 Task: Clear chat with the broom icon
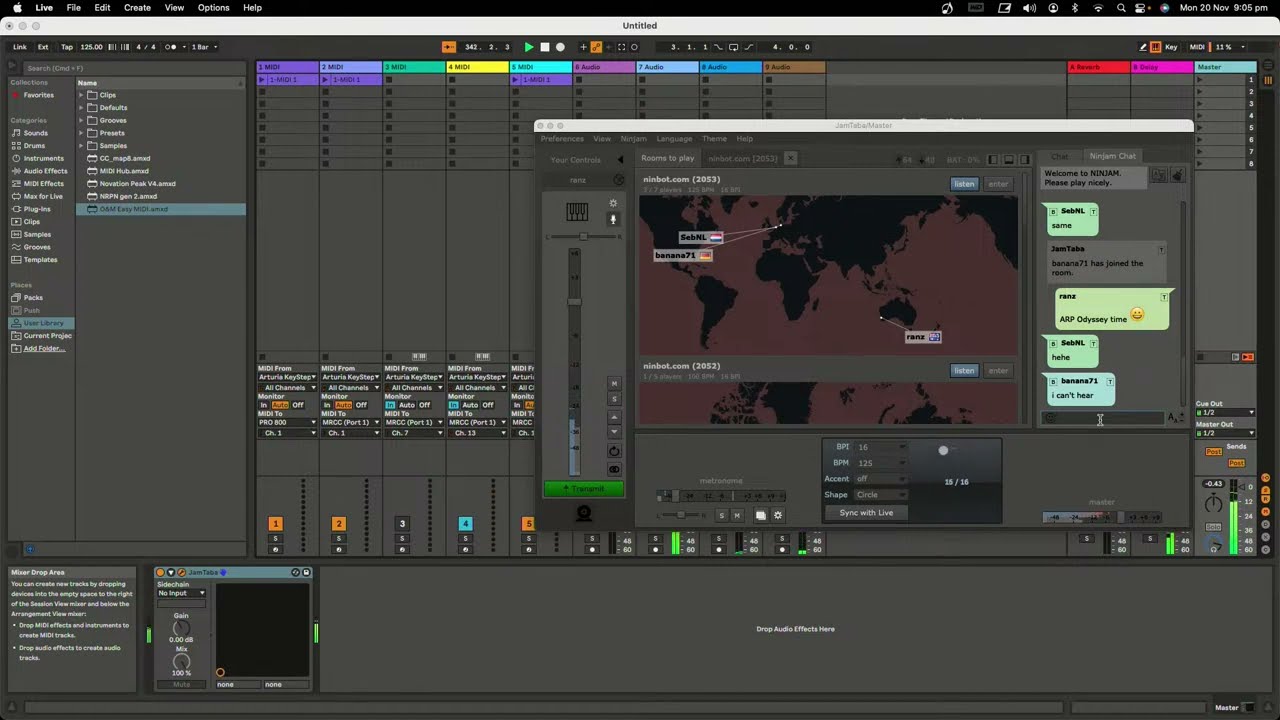pyautogui.click(x=1177, y=175)
